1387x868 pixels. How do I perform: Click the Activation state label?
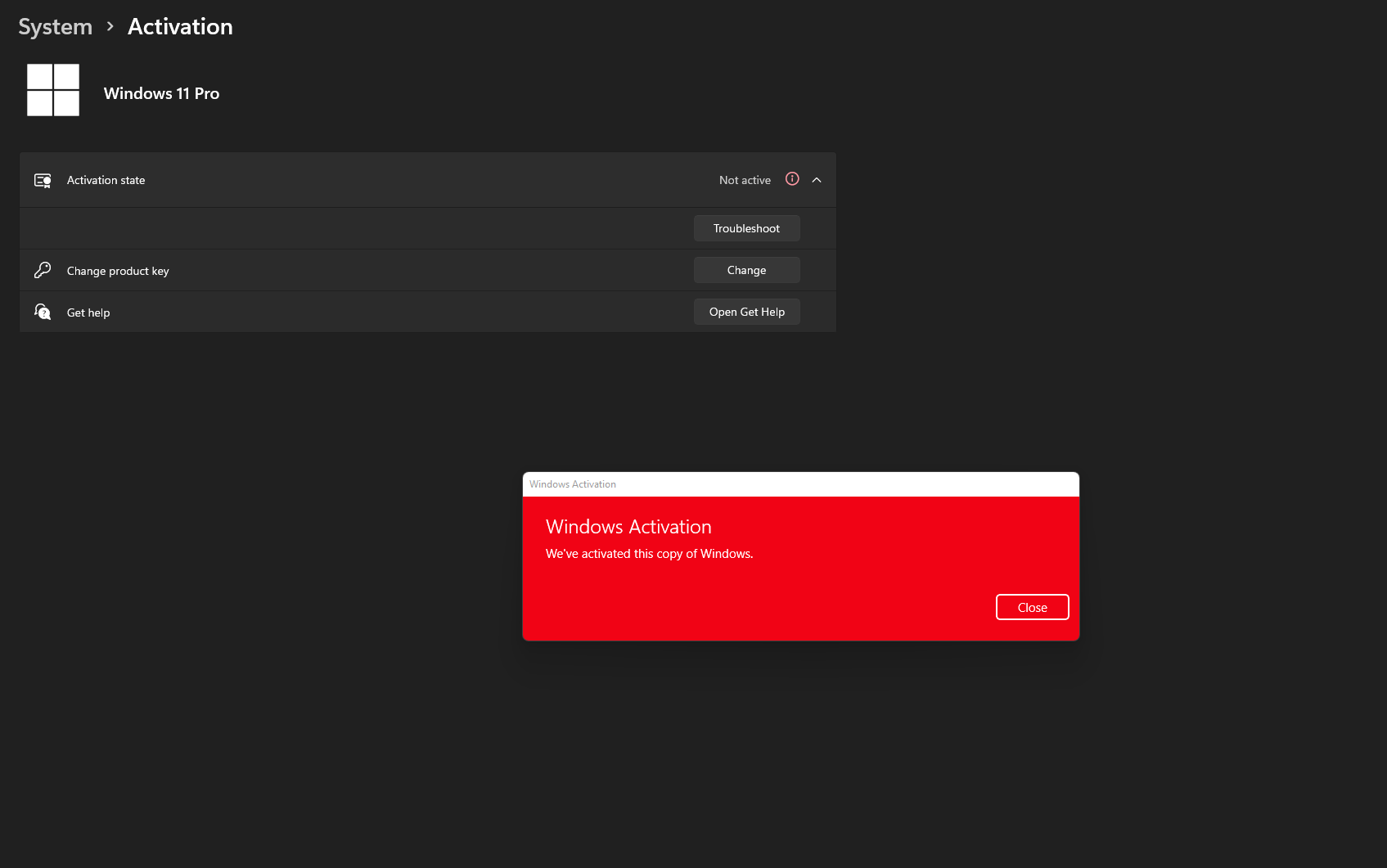coord(106,180)
